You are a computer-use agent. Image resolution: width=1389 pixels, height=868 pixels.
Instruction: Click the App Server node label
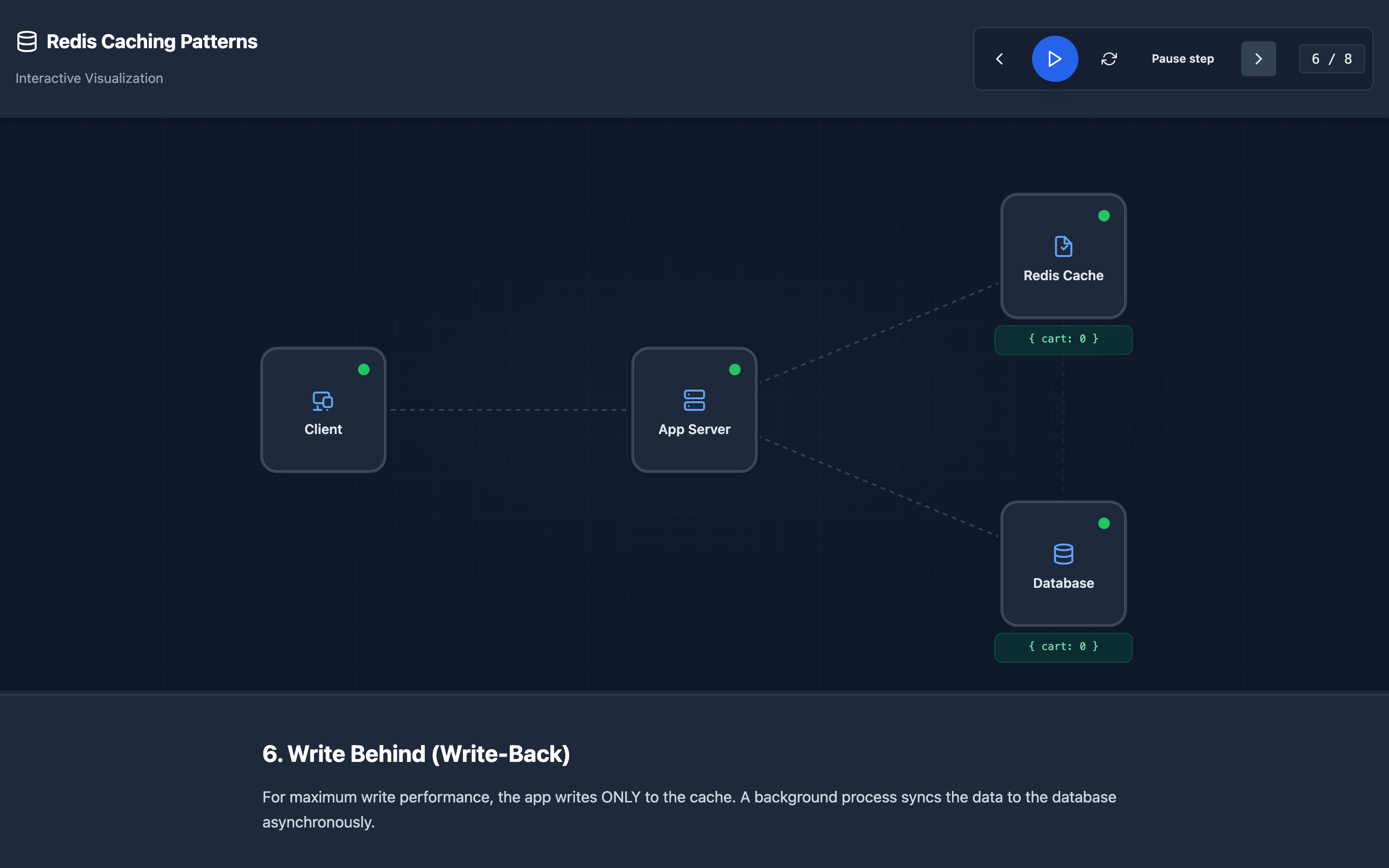click(x=694, y=429)
